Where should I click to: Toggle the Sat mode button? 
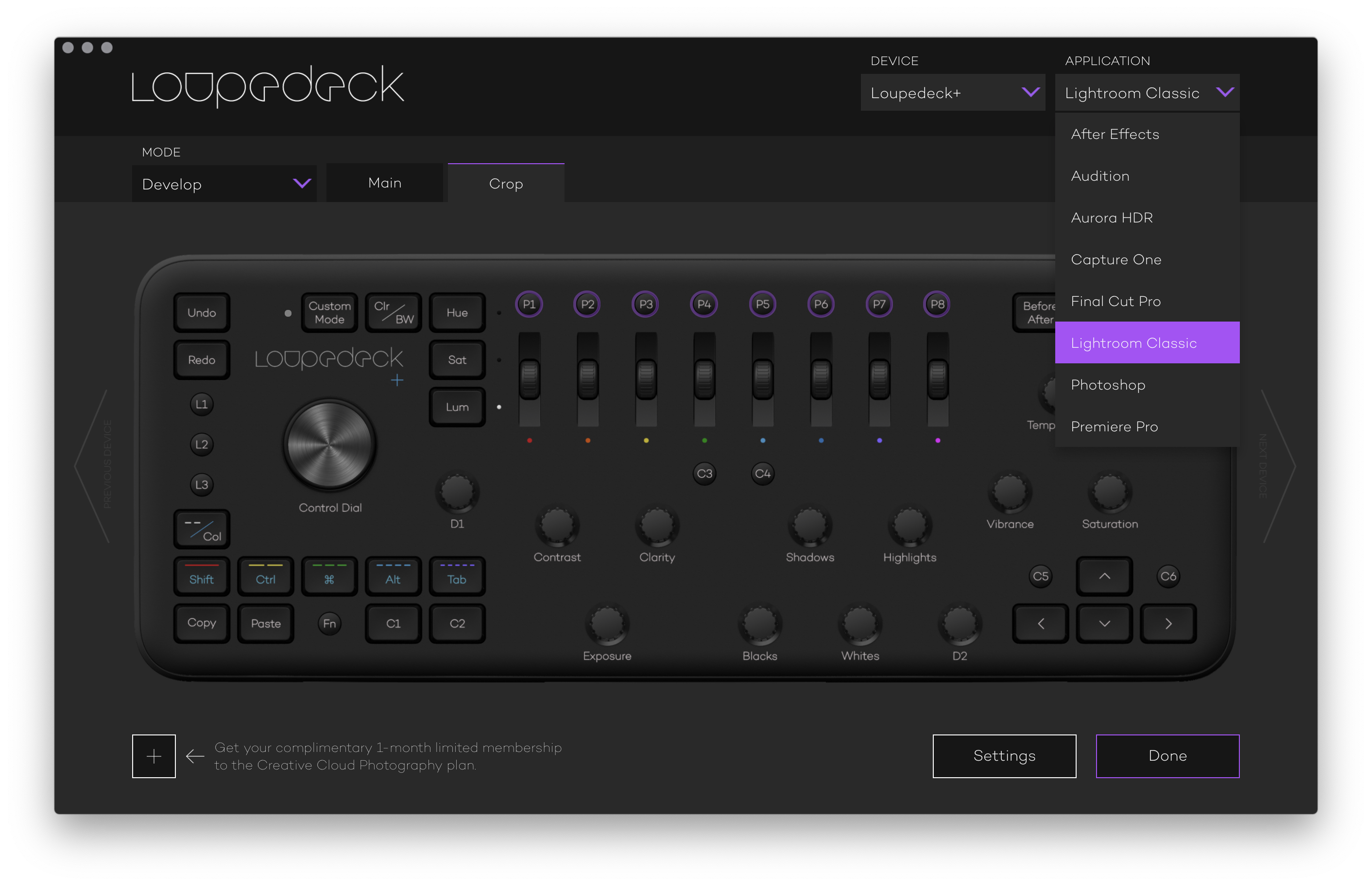(457, 359)
